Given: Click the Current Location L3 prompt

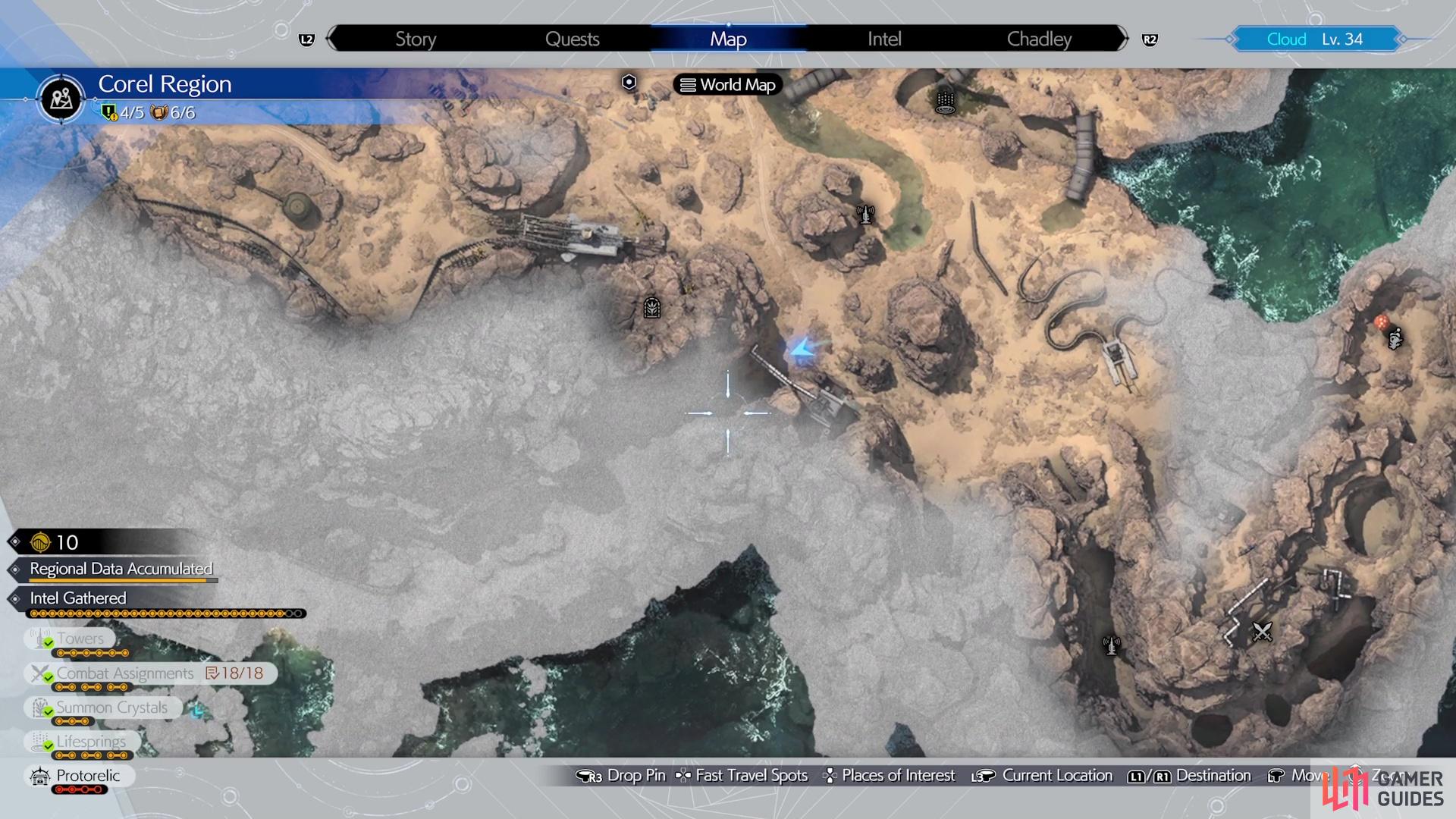Looking at the screenshot, I should 1041,776.
